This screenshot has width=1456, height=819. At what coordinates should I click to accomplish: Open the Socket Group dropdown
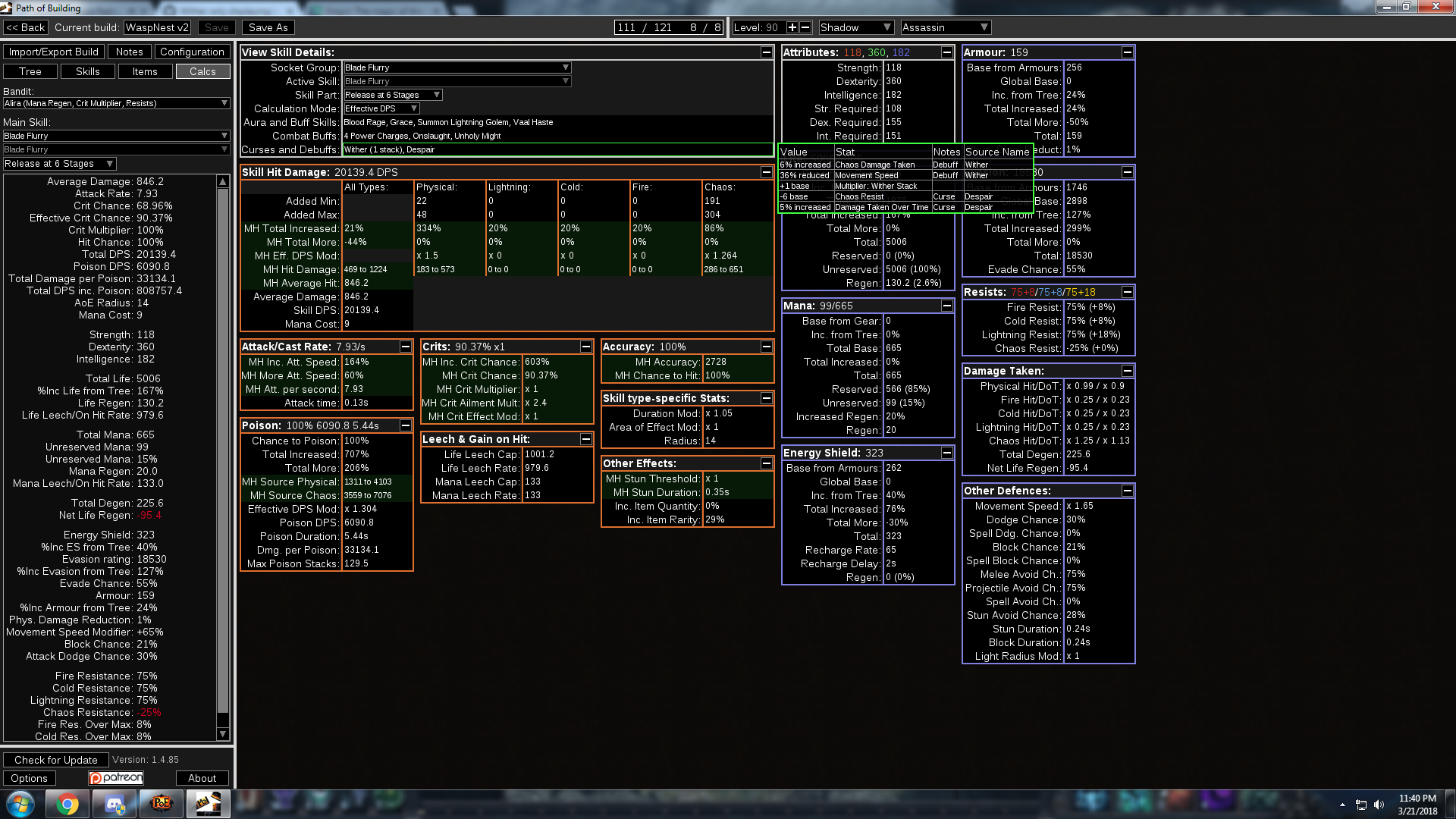[x=457, y=67]
